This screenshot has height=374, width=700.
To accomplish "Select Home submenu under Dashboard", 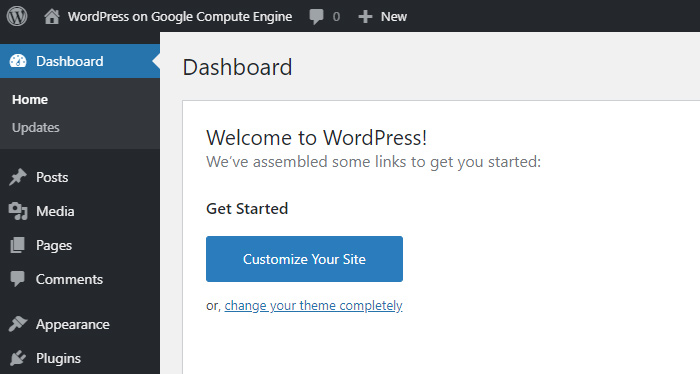I will [30, 100].
